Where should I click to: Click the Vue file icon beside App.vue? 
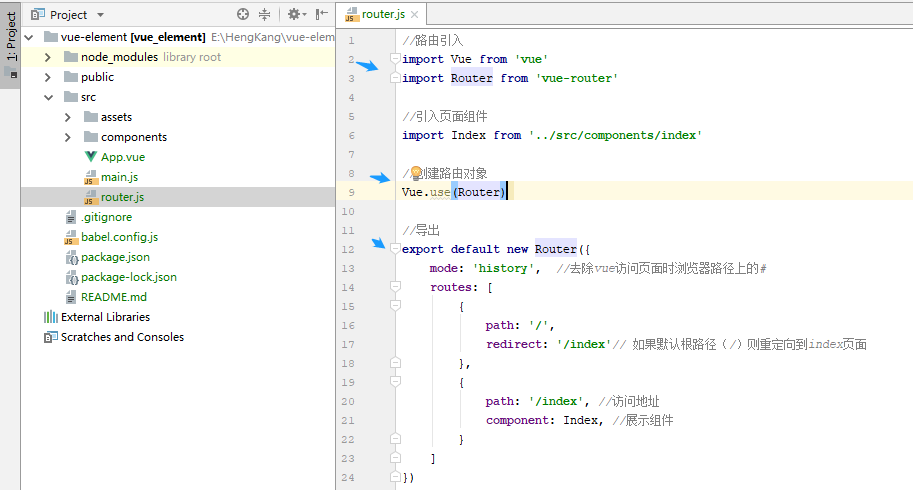tap(90, 157)
